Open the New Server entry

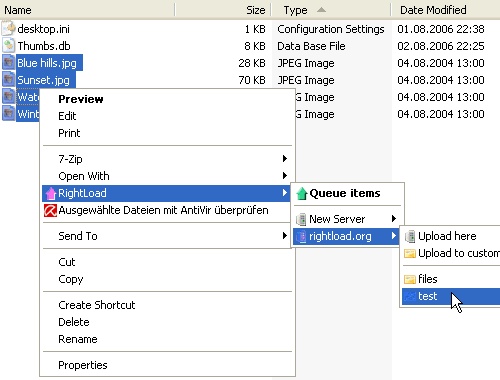tap(348, 219)
